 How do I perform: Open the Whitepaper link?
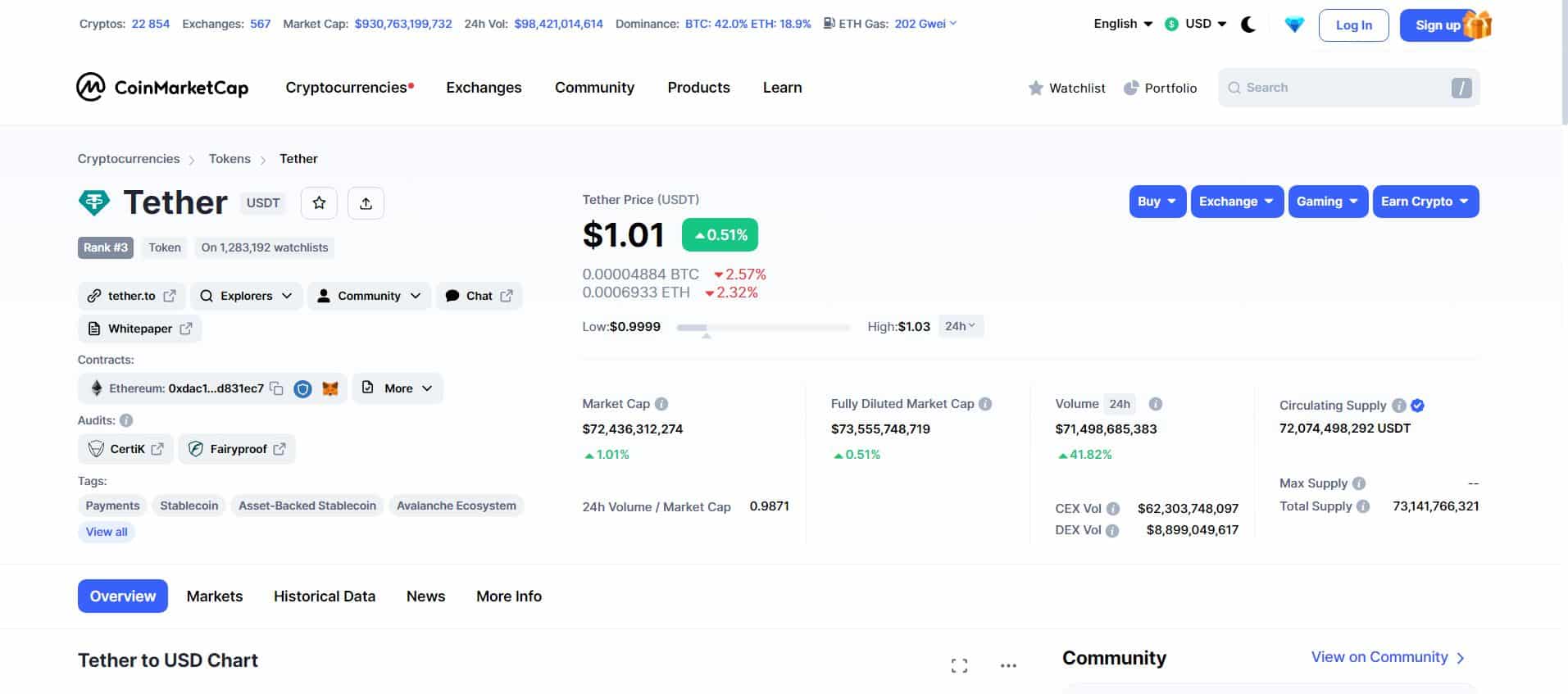click(x=139, y=329)
